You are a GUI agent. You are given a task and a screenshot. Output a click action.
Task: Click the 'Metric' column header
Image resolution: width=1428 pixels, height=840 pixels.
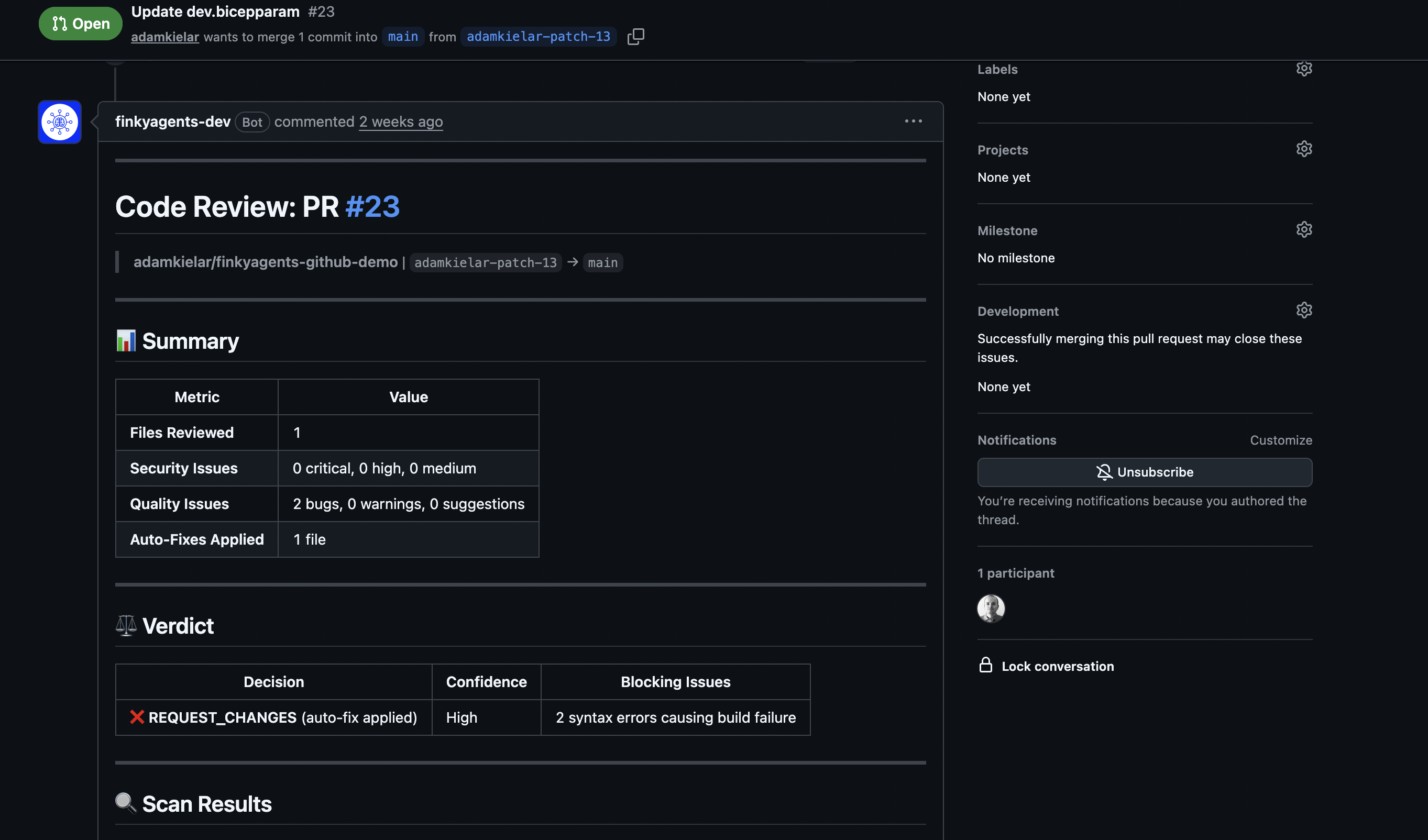point(196,397)
